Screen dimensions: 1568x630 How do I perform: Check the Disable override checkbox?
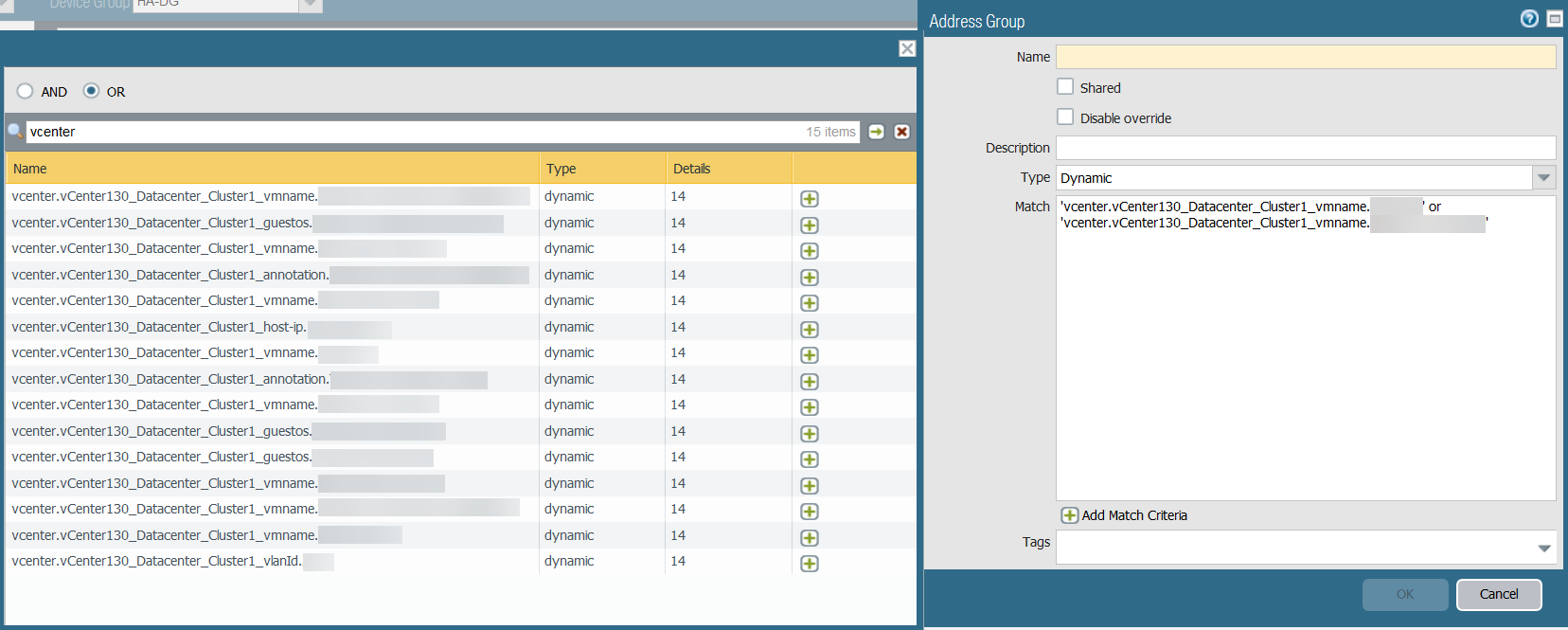(1065, 117)
